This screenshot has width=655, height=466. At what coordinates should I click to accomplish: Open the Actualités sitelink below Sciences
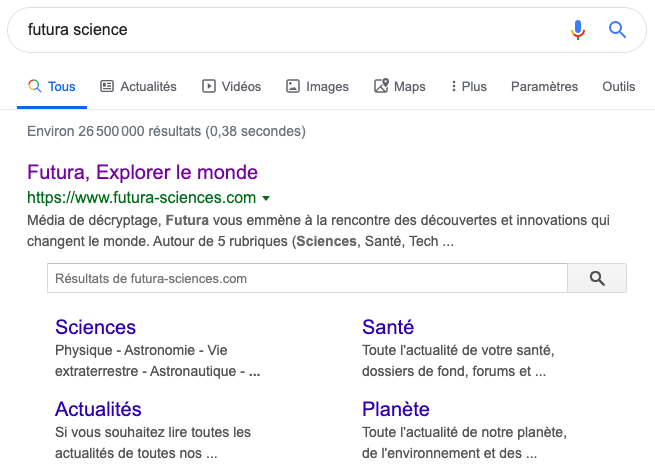point(98,409)
